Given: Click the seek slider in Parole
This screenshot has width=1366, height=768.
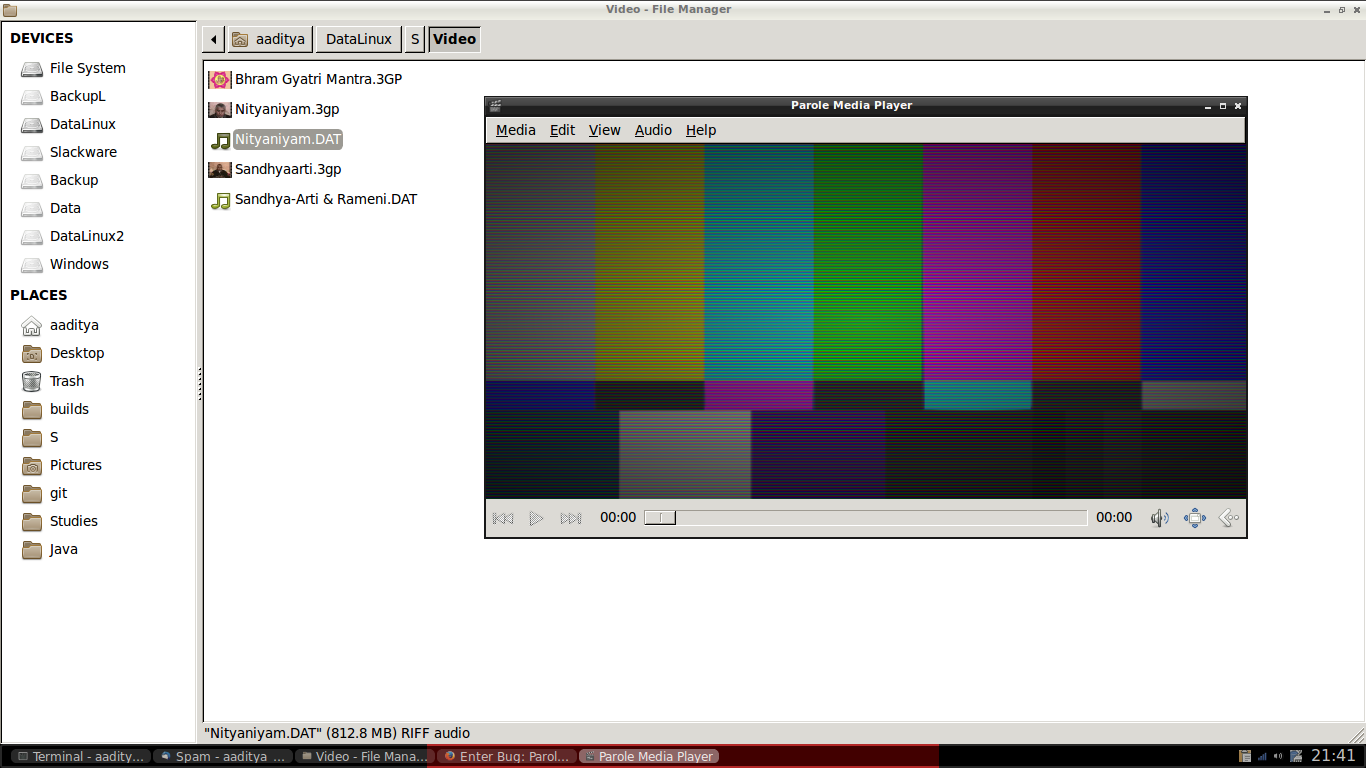Looking at the screenshot, I should 866,518.
